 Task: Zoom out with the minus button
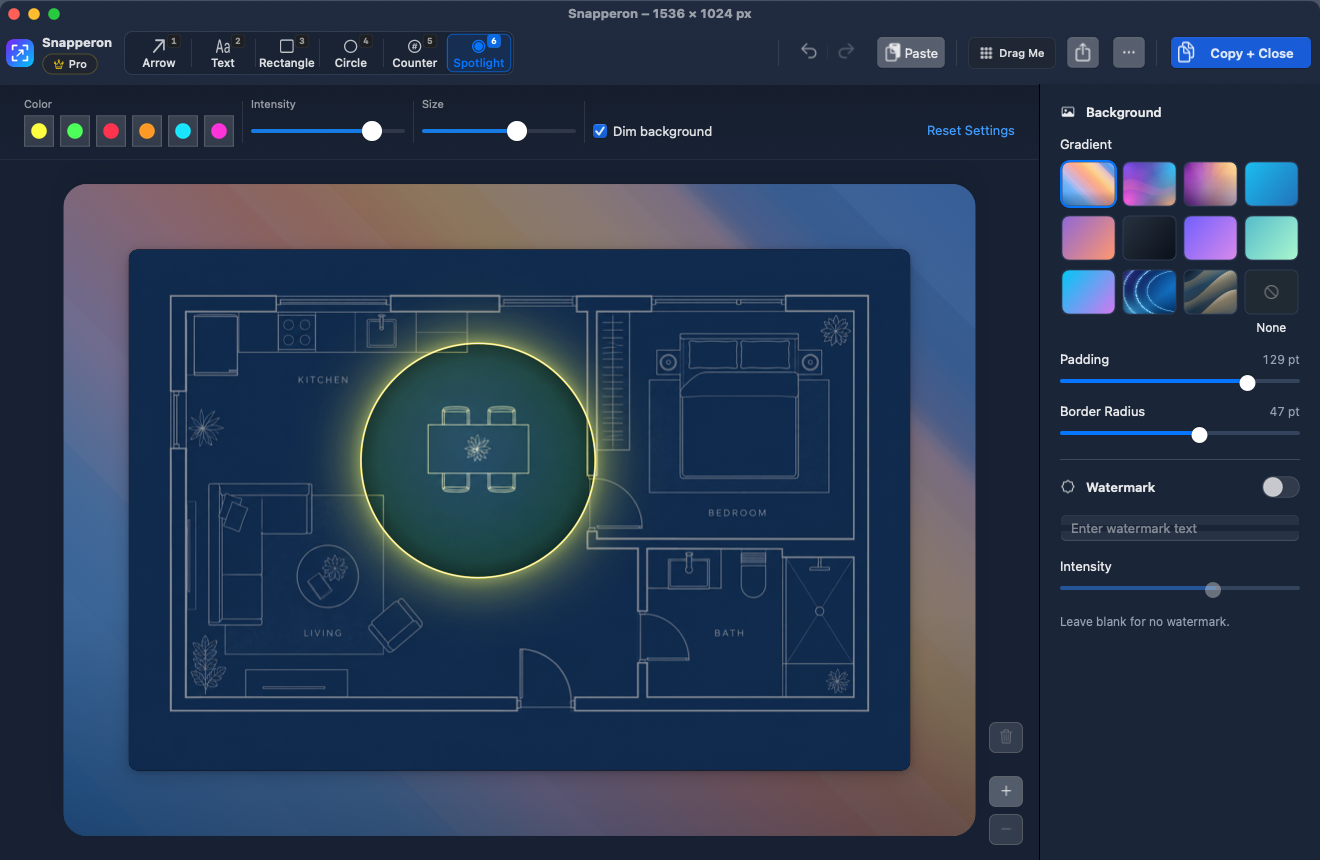point(1006,829)
